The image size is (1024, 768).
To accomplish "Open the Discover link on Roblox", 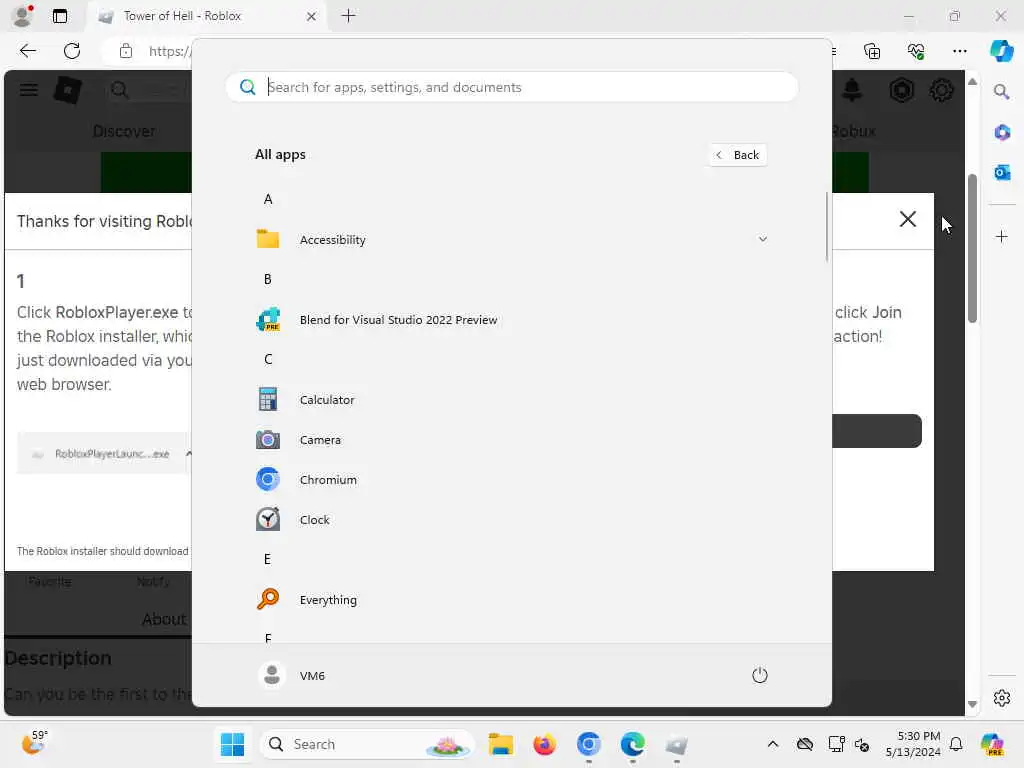I will click(124, 131).
